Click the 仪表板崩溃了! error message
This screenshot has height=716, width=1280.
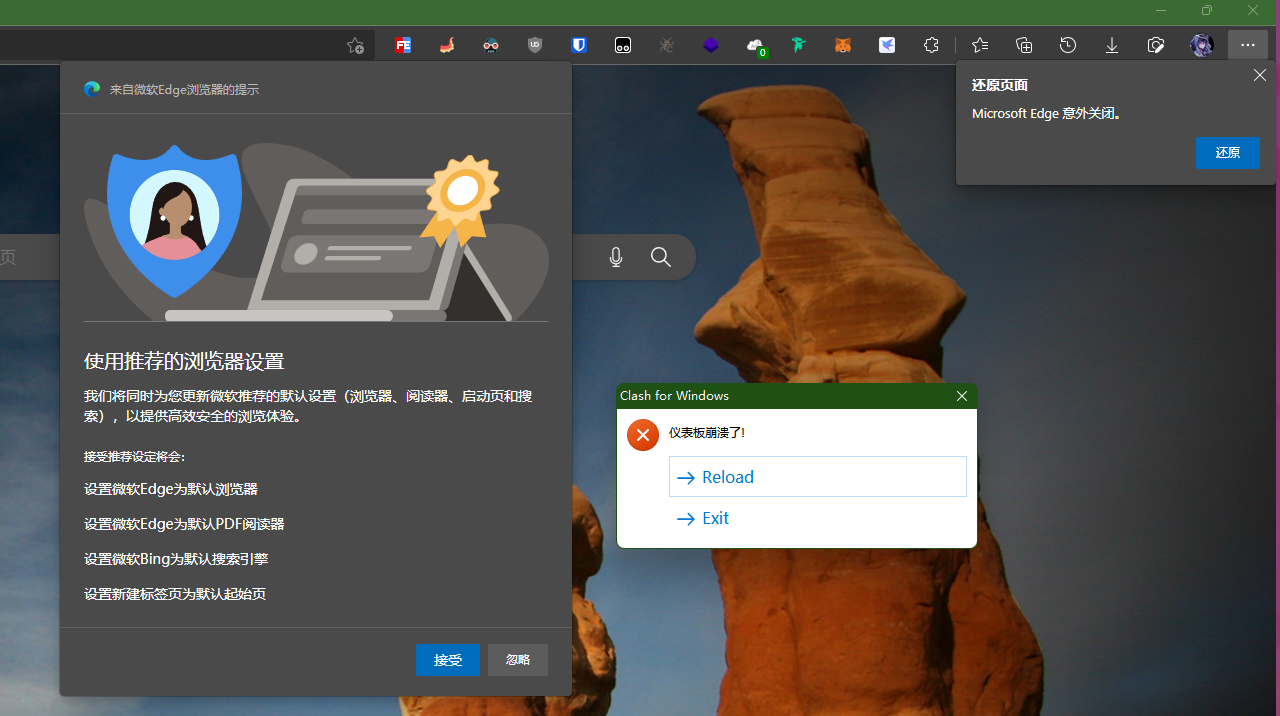(706, 433)
